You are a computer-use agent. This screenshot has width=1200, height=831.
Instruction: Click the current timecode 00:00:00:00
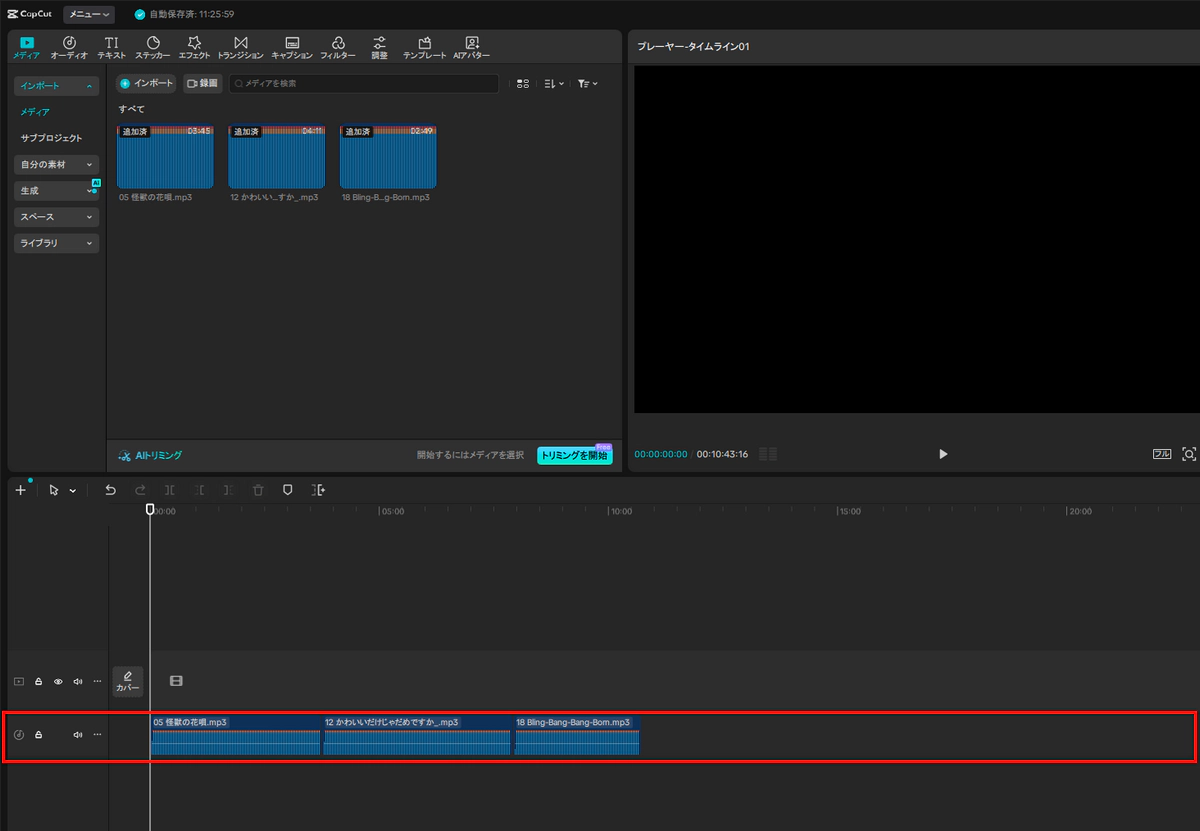tap(661, 454)
